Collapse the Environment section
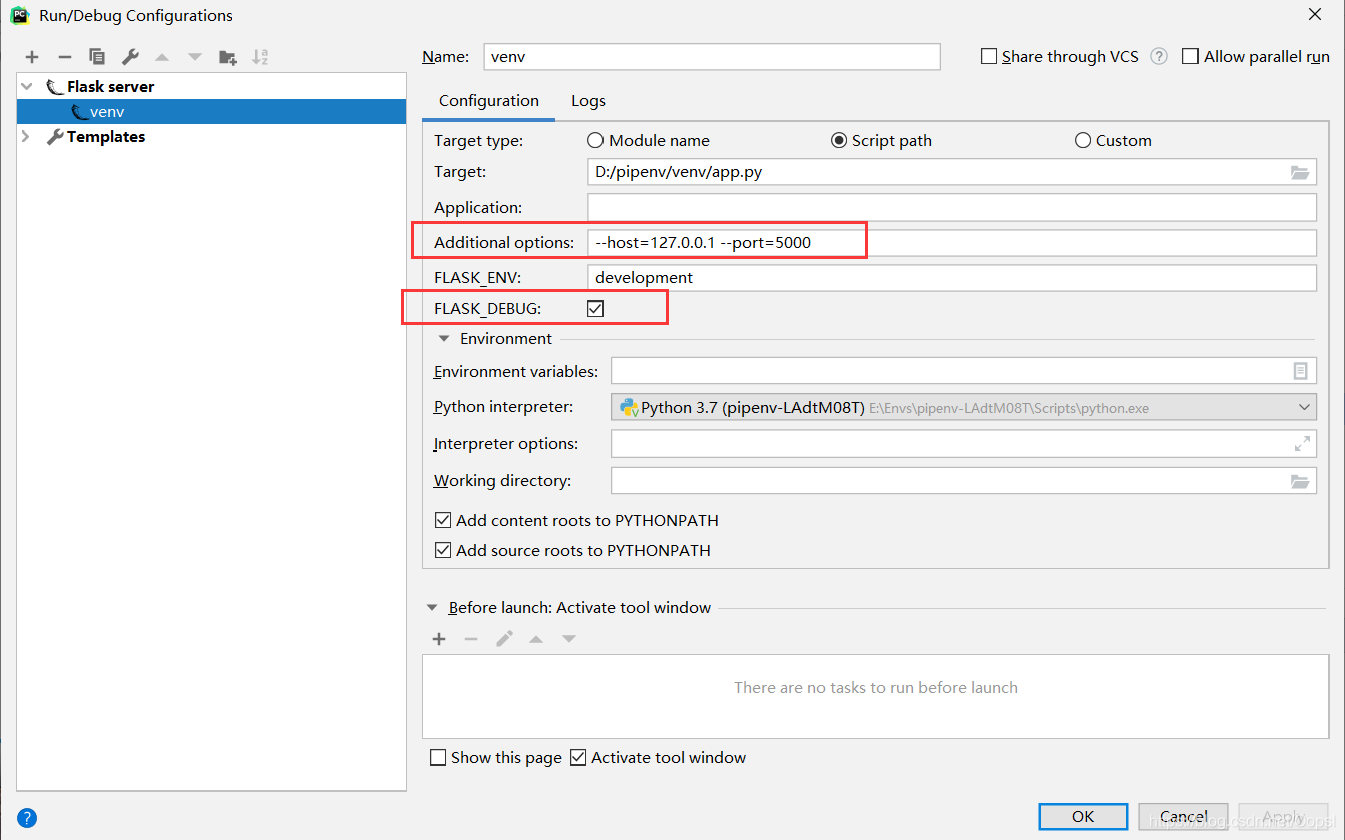 [x=444, y=339]
